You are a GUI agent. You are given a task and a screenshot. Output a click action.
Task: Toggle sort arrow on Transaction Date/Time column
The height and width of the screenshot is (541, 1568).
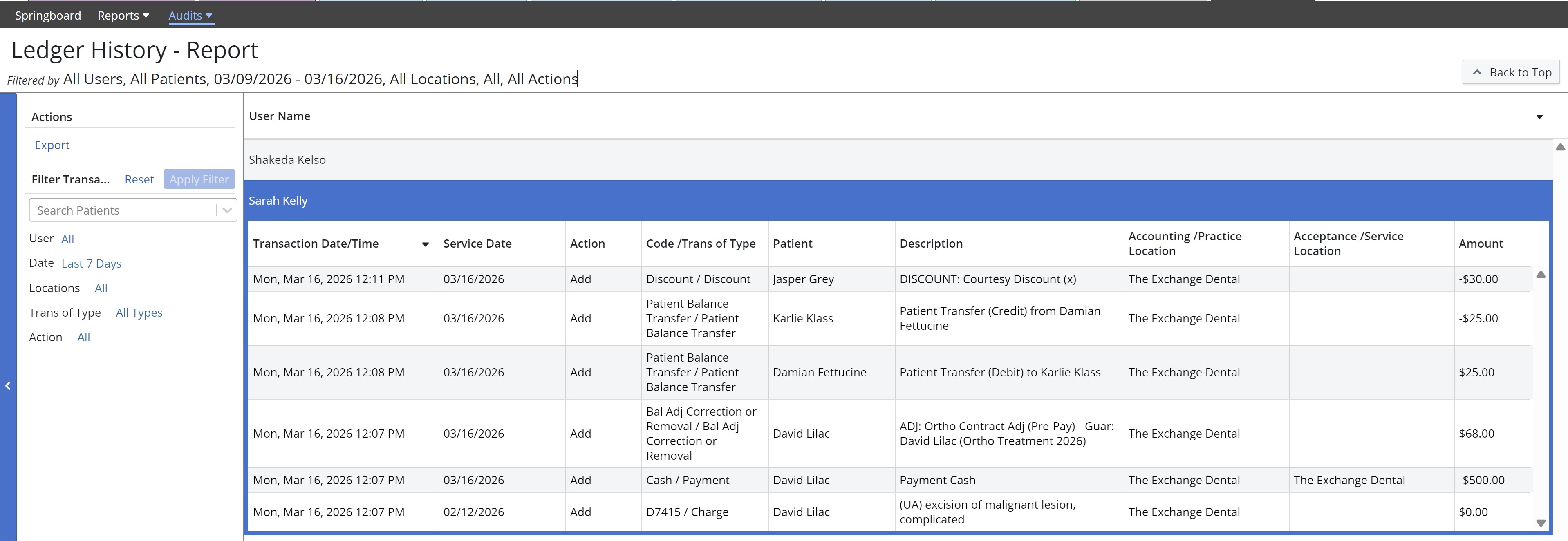tap(426, 245)
